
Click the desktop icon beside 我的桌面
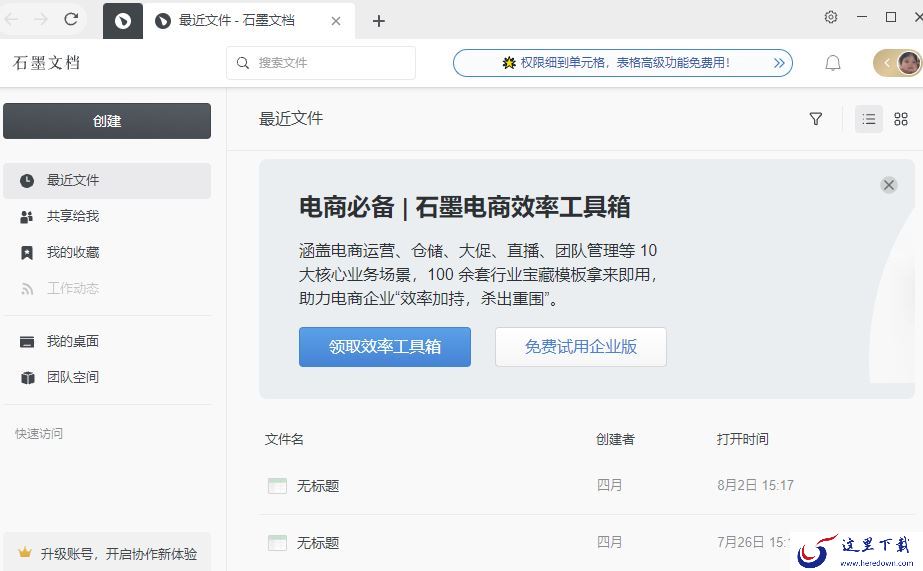coord(26,342)
